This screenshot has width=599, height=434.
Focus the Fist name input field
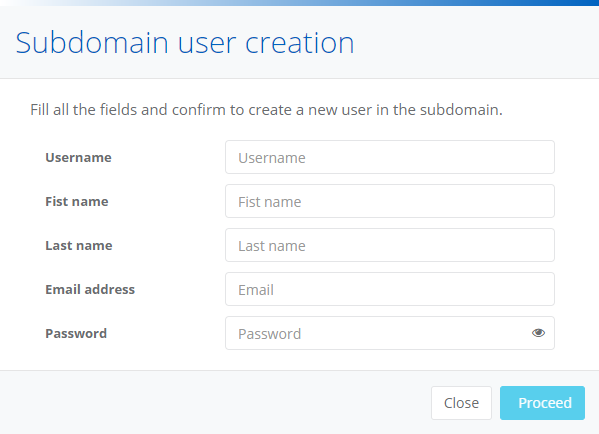click(390, 201)
